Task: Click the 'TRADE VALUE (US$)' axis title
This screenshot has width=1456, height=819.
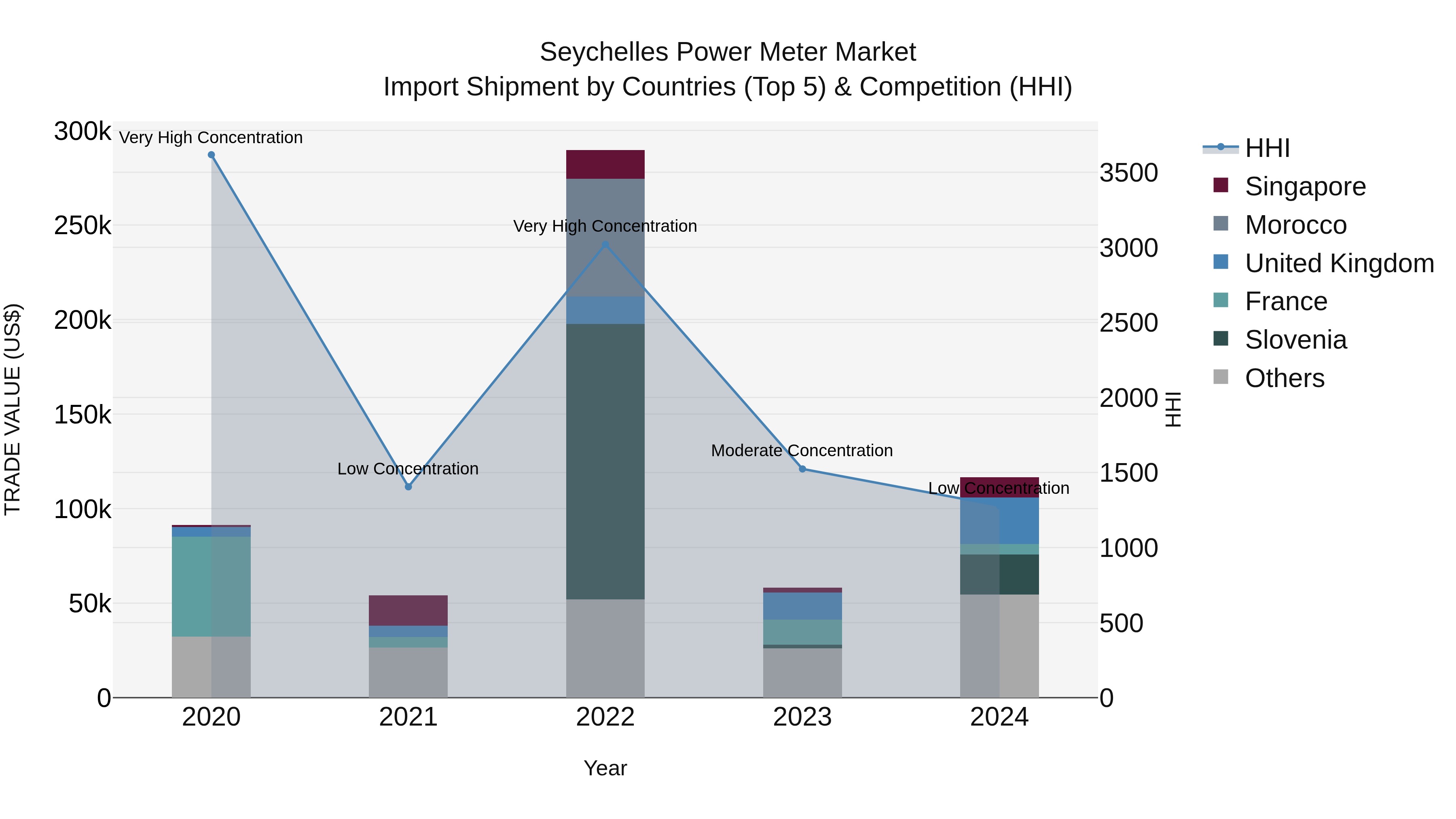Action: [x=13, y=409]
